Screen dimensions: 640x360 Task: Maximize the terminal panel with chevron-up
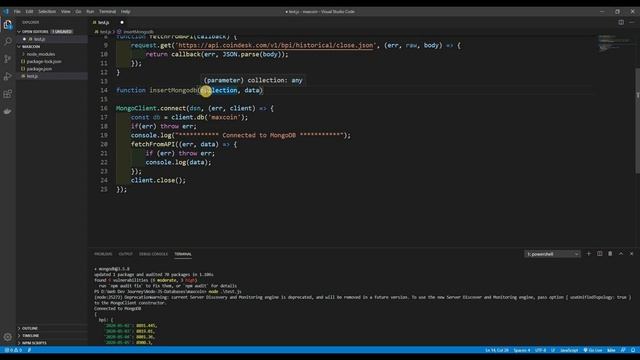[621, 254]
